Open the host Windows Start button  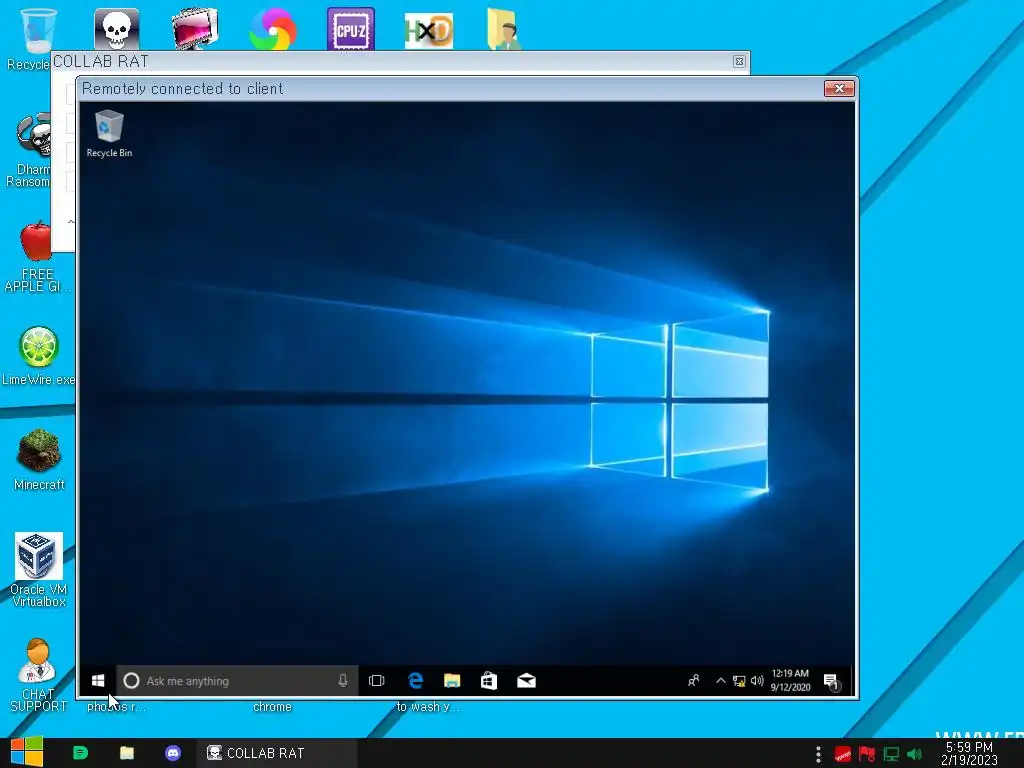[27, 752]
